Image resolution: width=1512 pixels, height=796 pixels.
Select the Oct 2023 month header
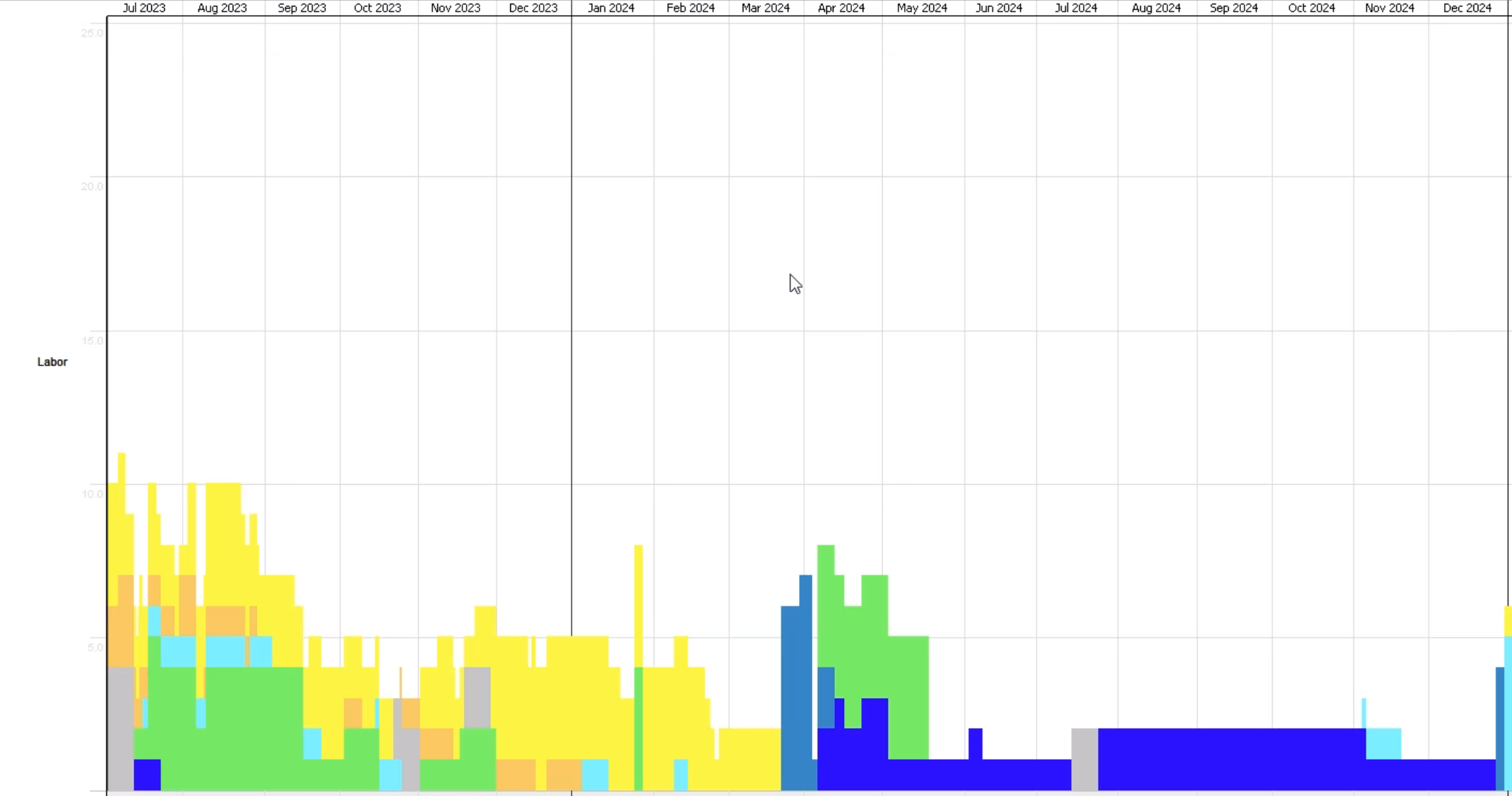pyautogui.click(x=377, y=8)
